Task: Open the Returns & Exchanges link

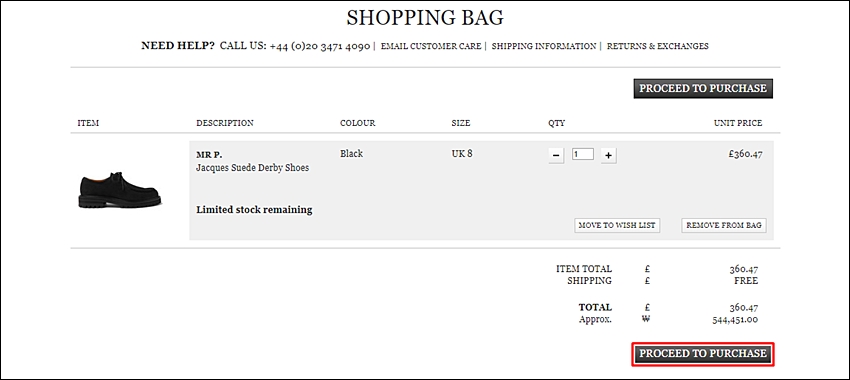Action: pos(658,47)
